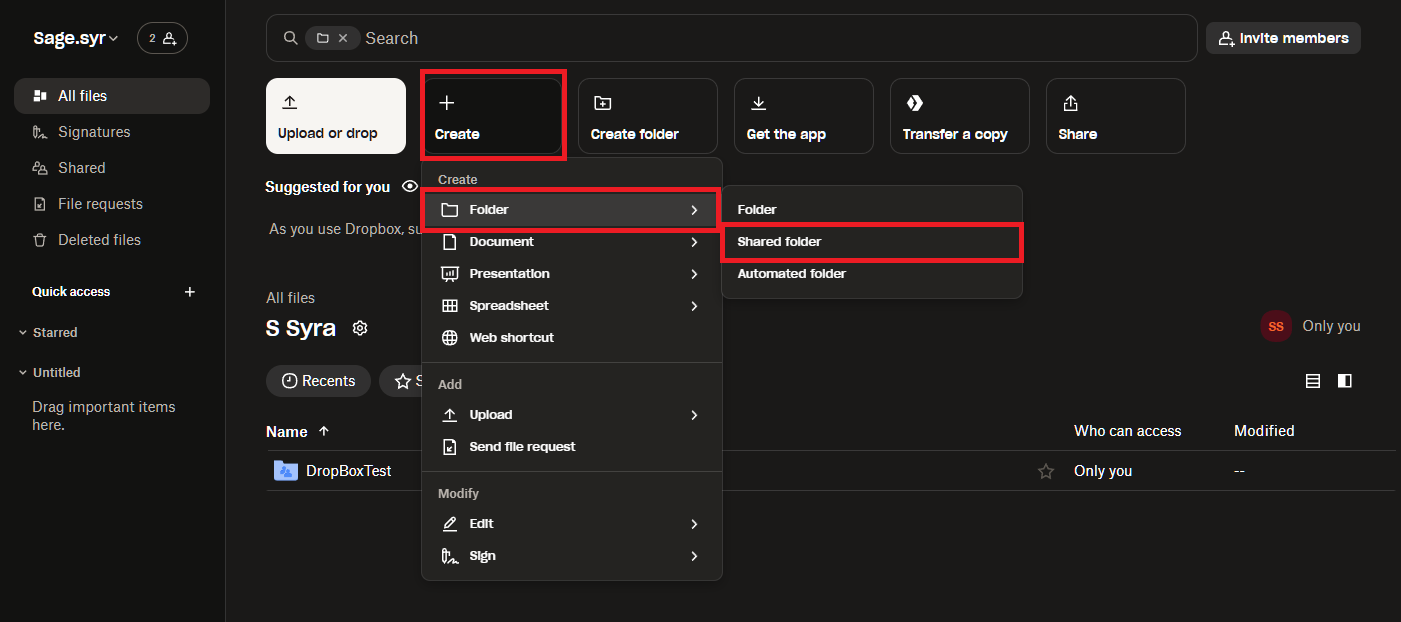
Task: Choose Send file request in the menu
Action: tap(572, 447)
